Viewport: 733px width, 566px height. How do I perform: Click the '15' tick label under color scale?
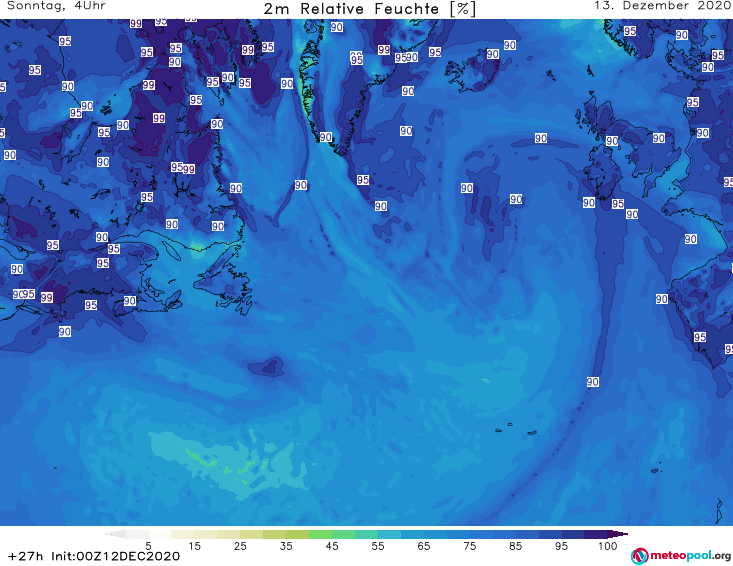[194, 546]
